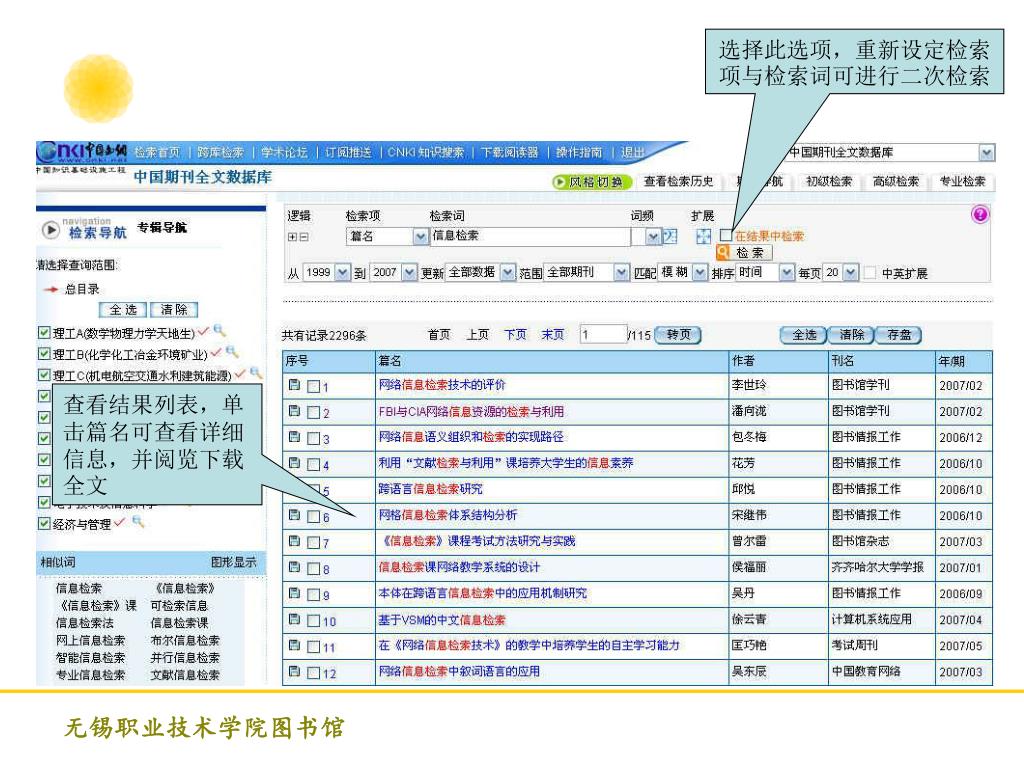Click the save disk icon in row 10
This screenshot has height=768, width=1024.
(295, 619)
